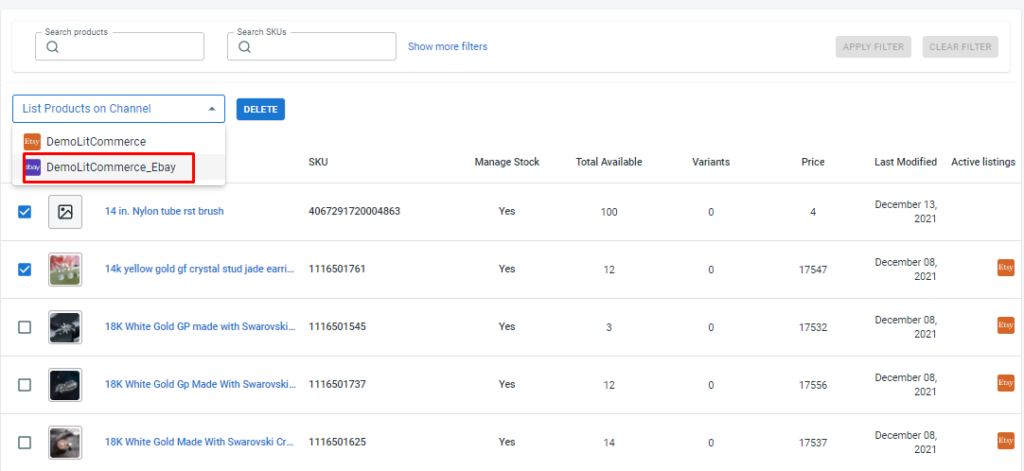Open Show more filters link

(x=447, y=47)
